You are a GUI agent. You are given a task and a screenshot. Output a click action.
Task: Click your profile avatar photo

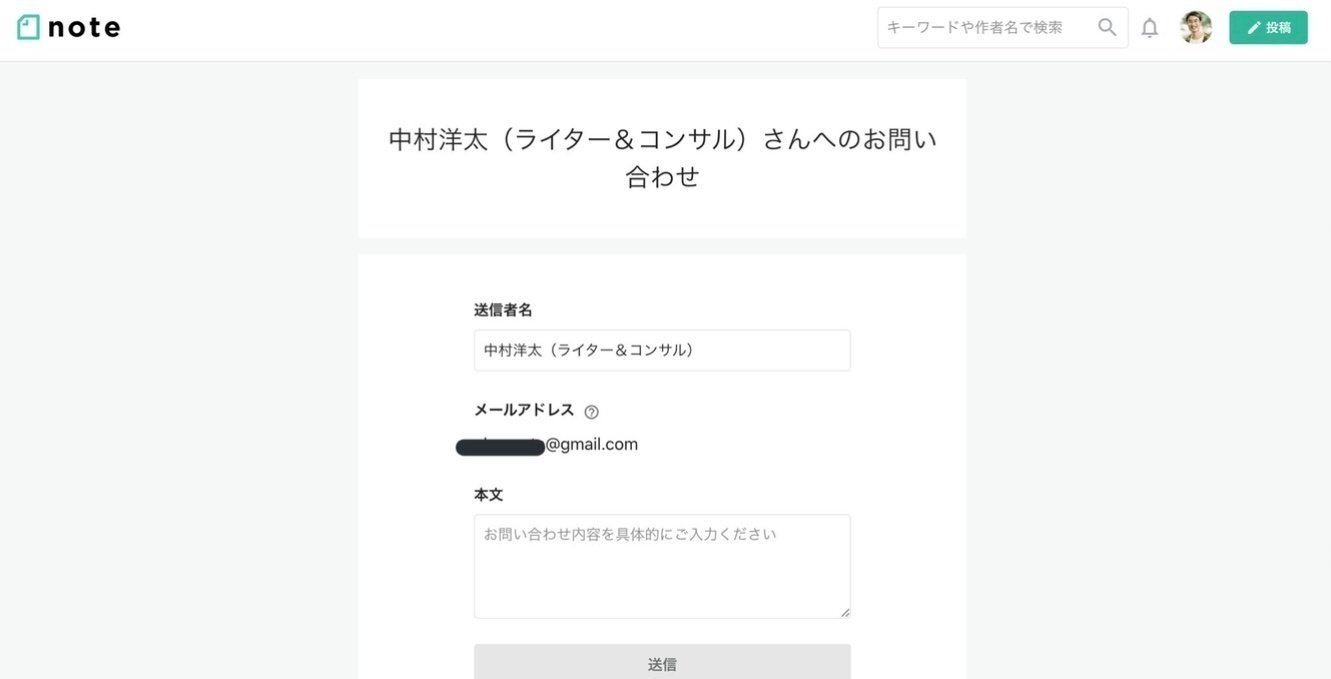1196,27
